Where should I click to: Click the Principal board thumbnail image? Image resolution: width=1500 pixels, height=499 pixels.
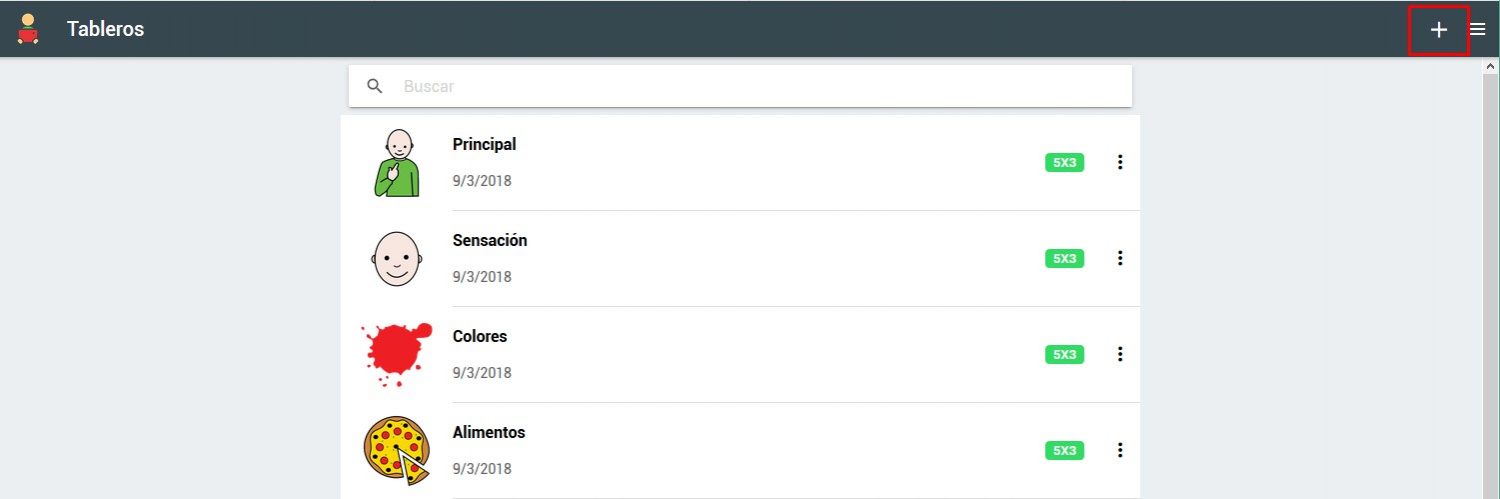click(396, 163)
